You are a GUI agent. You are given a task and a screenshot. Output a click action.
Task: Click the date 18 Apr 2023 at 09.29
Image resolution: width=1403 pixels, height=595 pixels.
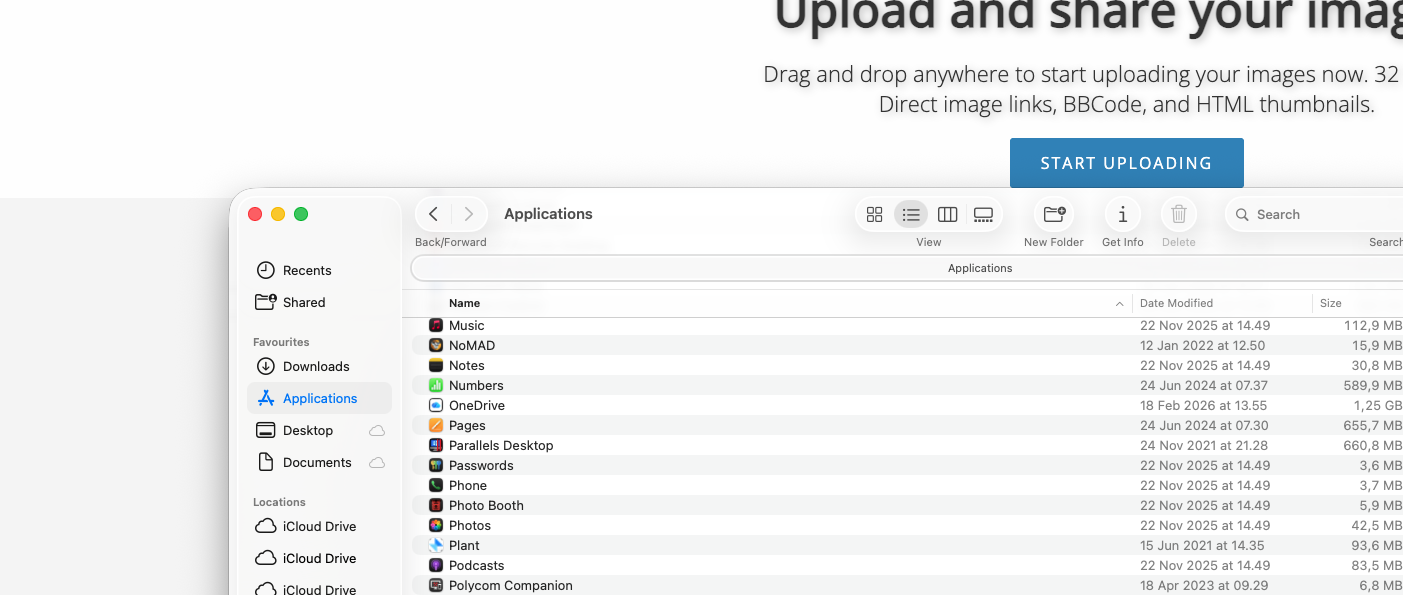pyautogui.click(x=1204, y=585)
